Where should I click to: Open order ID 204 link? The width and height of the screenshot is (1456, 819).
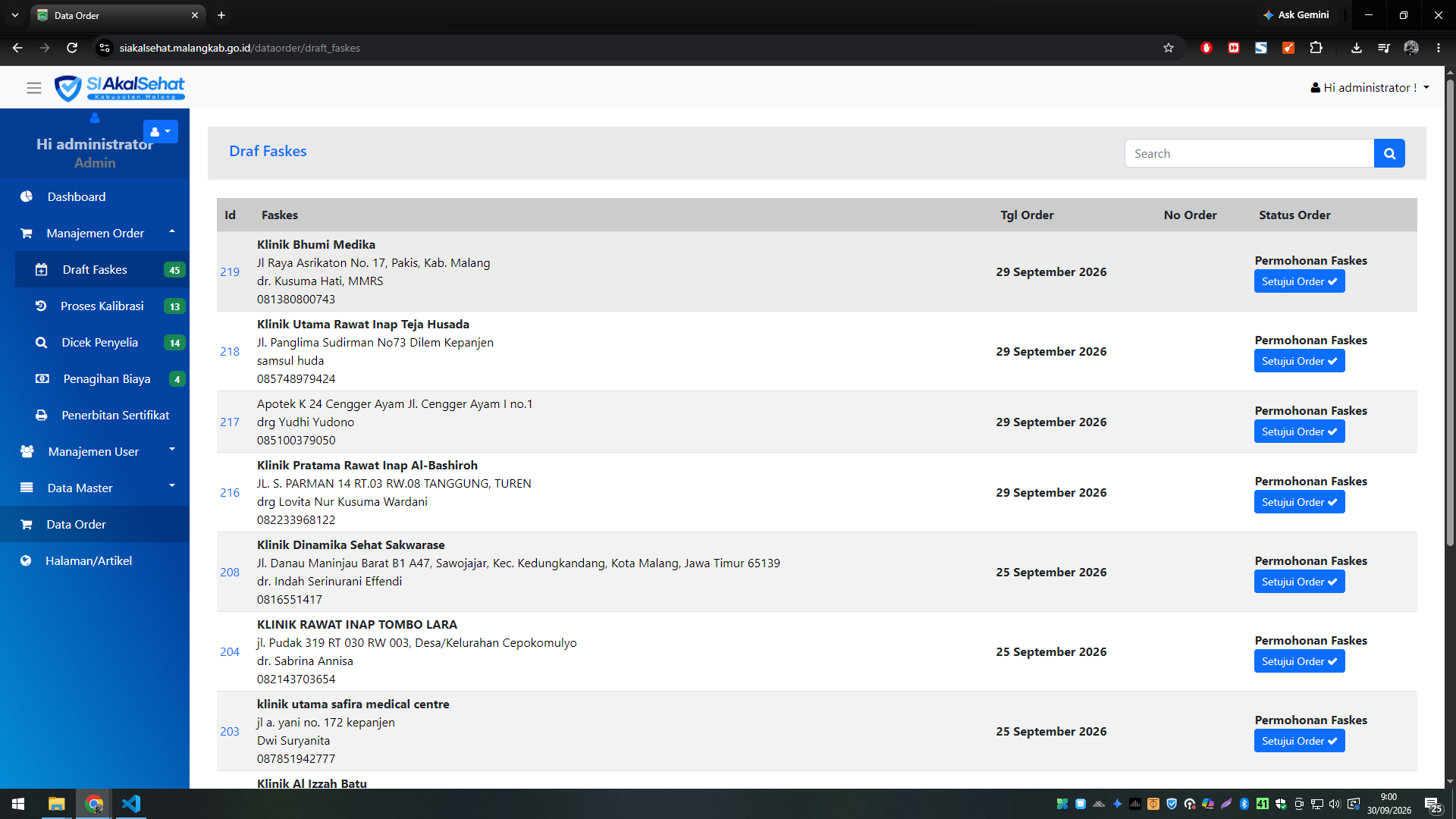pyautogui.click(x=230, y=651)
